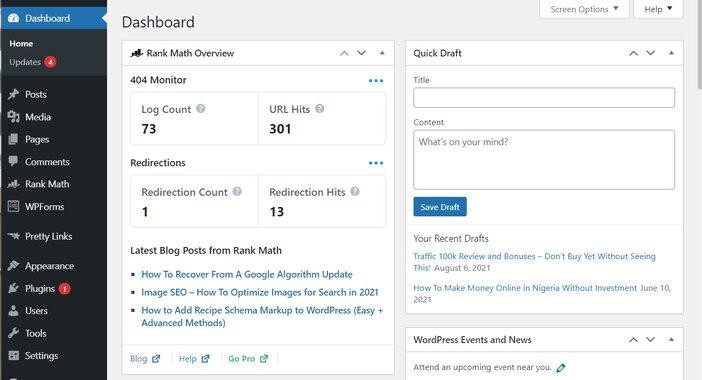This screenshot has width=702, height=380.
Task: Click the pencil edit icon beside event location
Action: 561,368
